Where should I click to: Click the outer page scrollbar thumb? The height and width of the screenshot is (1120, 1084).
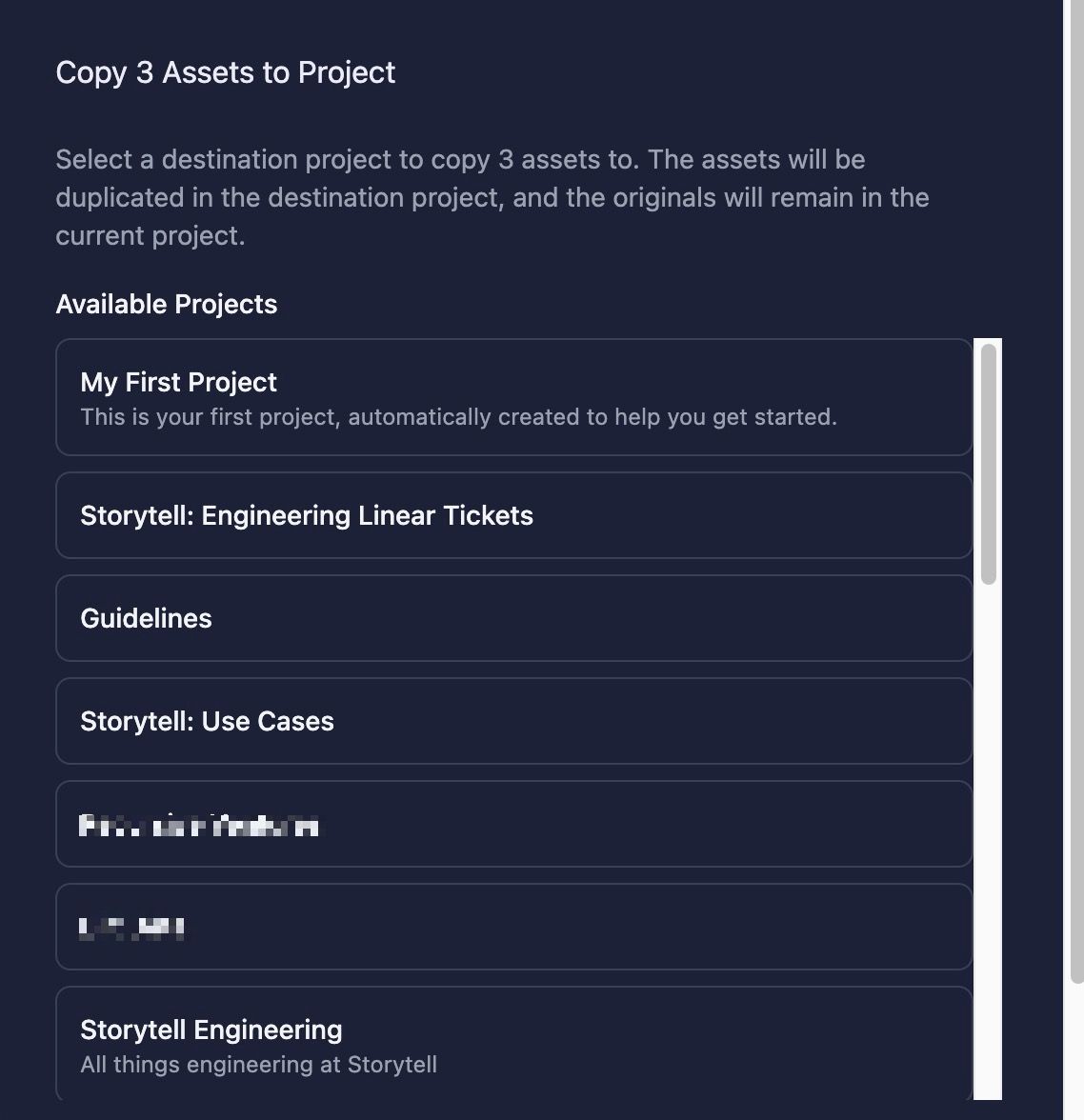tap(1076, 491)
